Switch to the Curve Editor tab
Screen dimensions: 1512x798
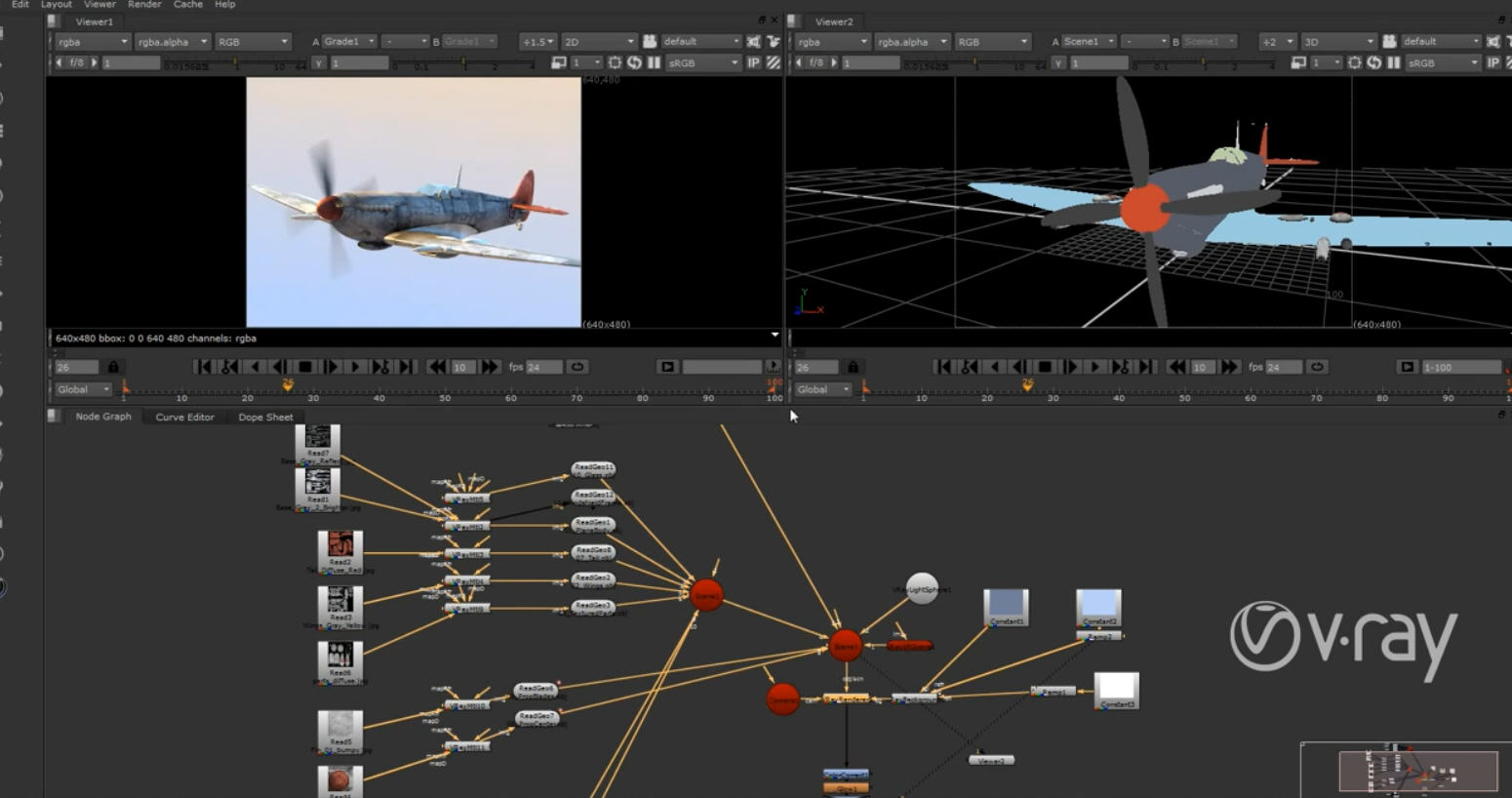tap(184, 417)
